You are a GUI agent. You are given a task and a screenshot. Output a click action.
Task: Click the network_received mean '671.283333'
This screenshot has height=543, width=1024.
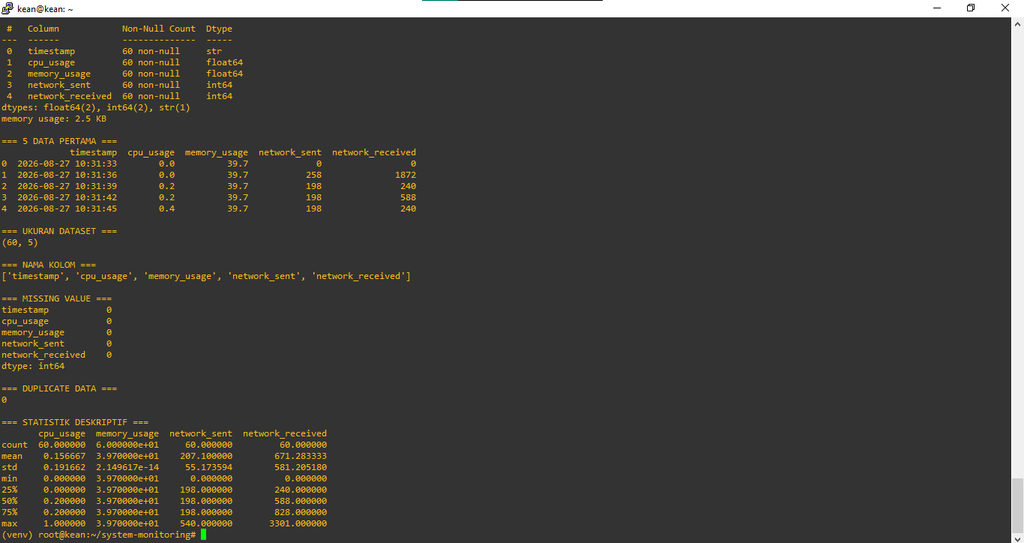[x=300, y=456]
